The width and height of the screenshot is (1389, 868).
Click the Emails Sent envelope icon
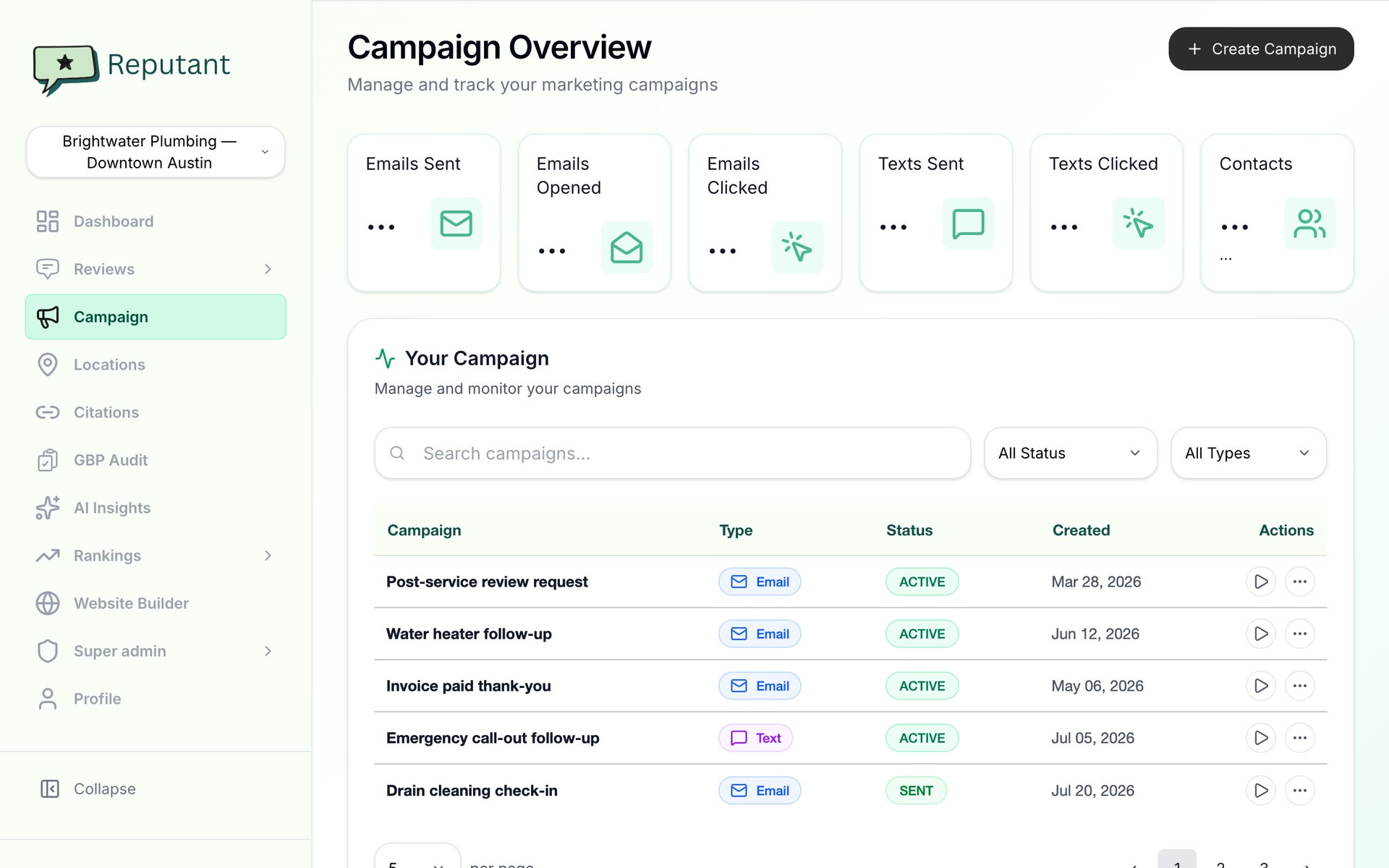click(456, 224)
